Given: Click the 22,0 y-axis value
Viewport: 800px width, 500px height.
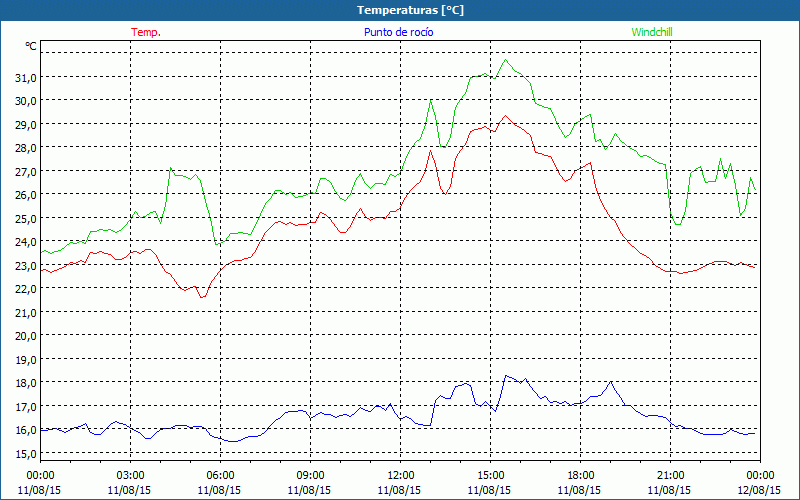Looking at the screenshot, I should coord(26,289).
